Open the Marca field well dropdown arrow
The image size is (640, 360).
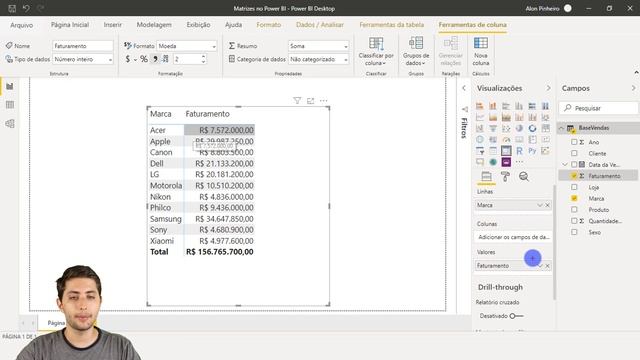(x=540, y=205)
